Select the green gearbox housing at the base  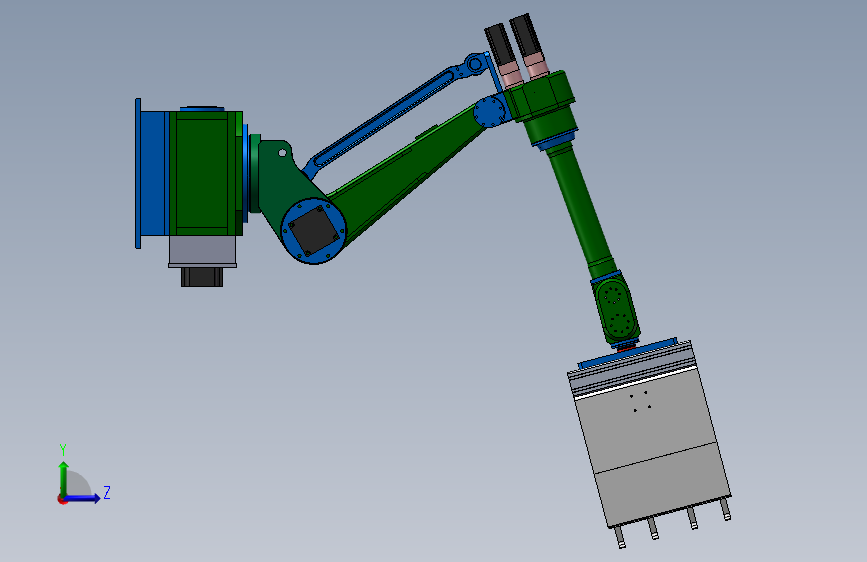(x=205, y=173)
